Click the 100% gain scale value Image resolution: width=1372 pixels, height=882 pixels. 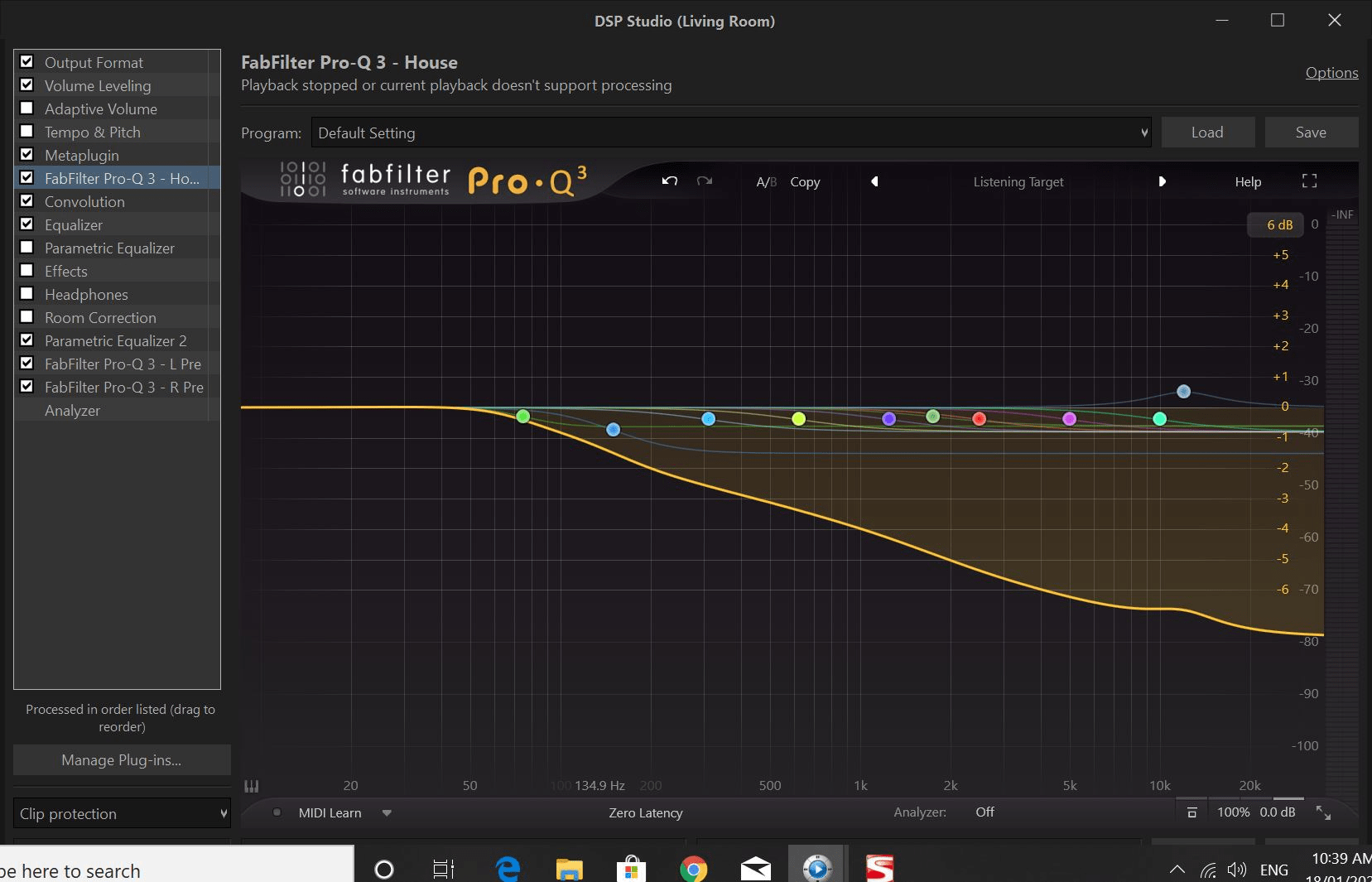point(1233,812)
